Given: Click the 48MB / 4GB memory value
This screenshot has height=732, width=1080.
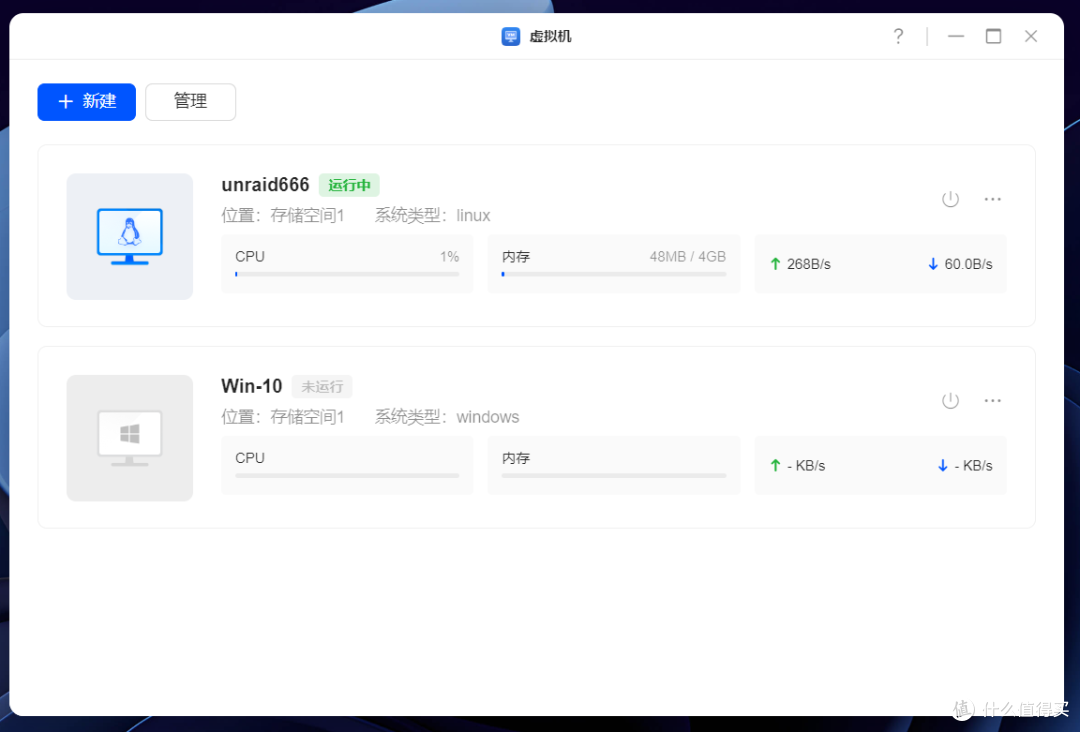Looking at the screenshot, I should [x=687, y=257].
